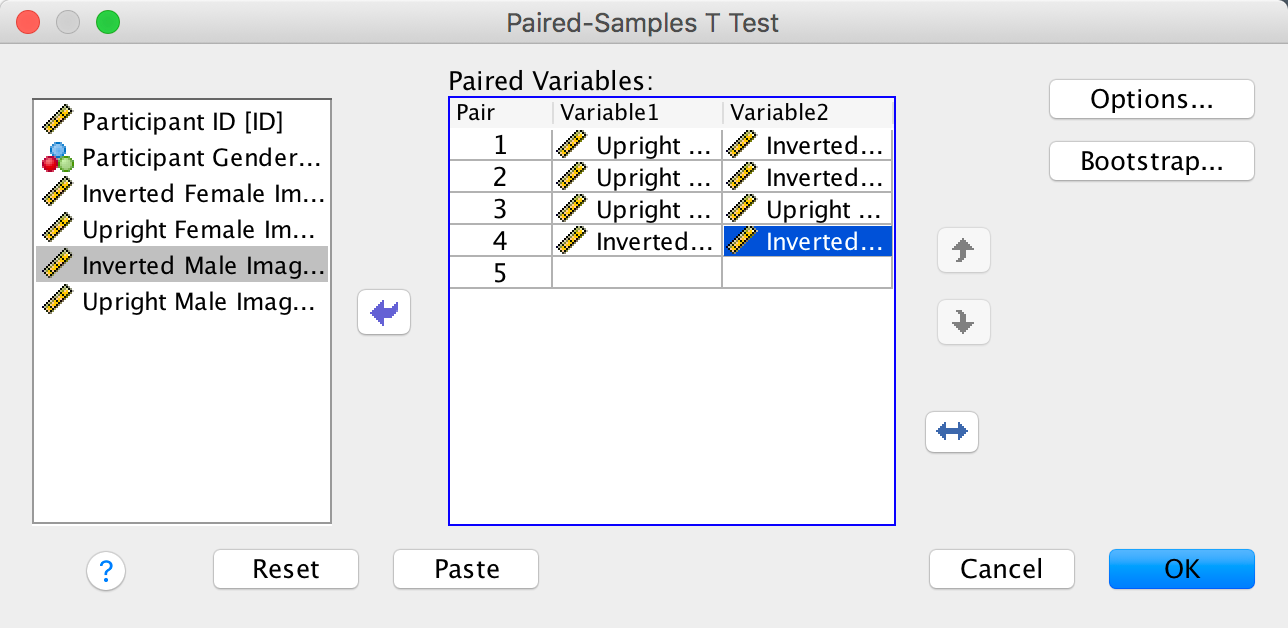This screenshot has width=1288, height=628.
Task: Open the Options dialog
Action: pyautogui.click(x=1151, y=99)
